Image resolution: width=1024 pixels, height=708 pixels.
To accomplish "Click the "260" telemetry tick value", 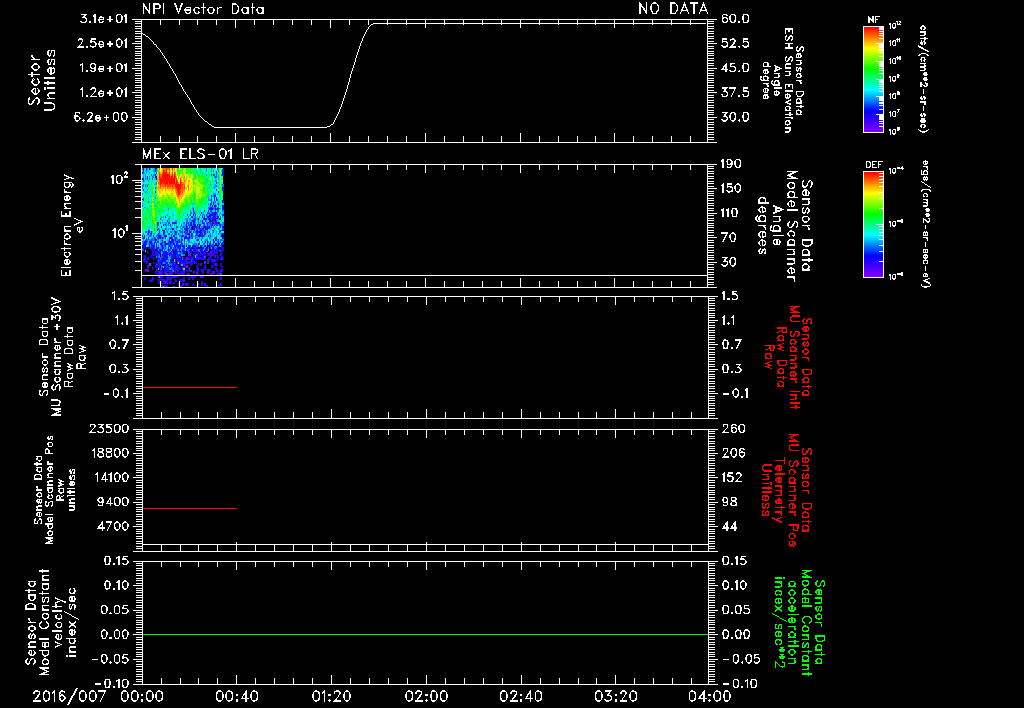I will pyautogui.click(x=732, y=428).
